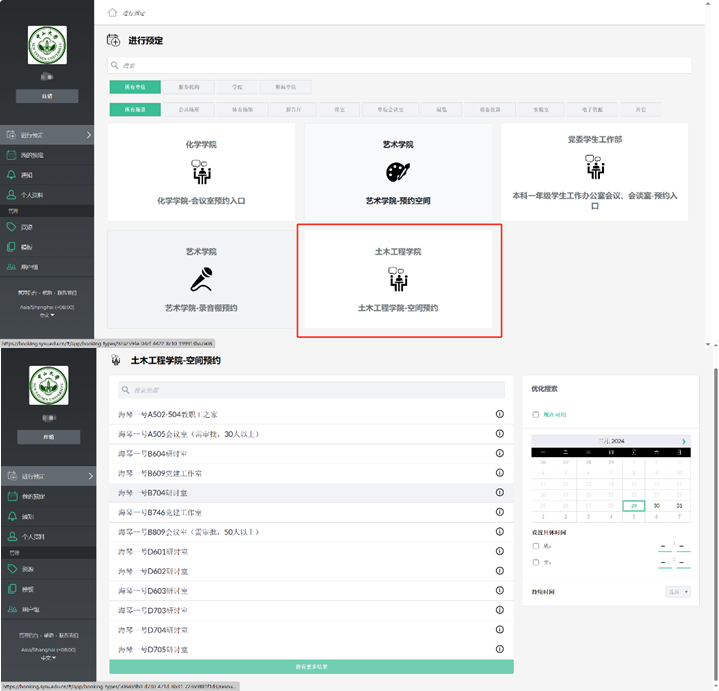
Task: Open the 持续时间 duration dropdown
Action: coord(678,592)
